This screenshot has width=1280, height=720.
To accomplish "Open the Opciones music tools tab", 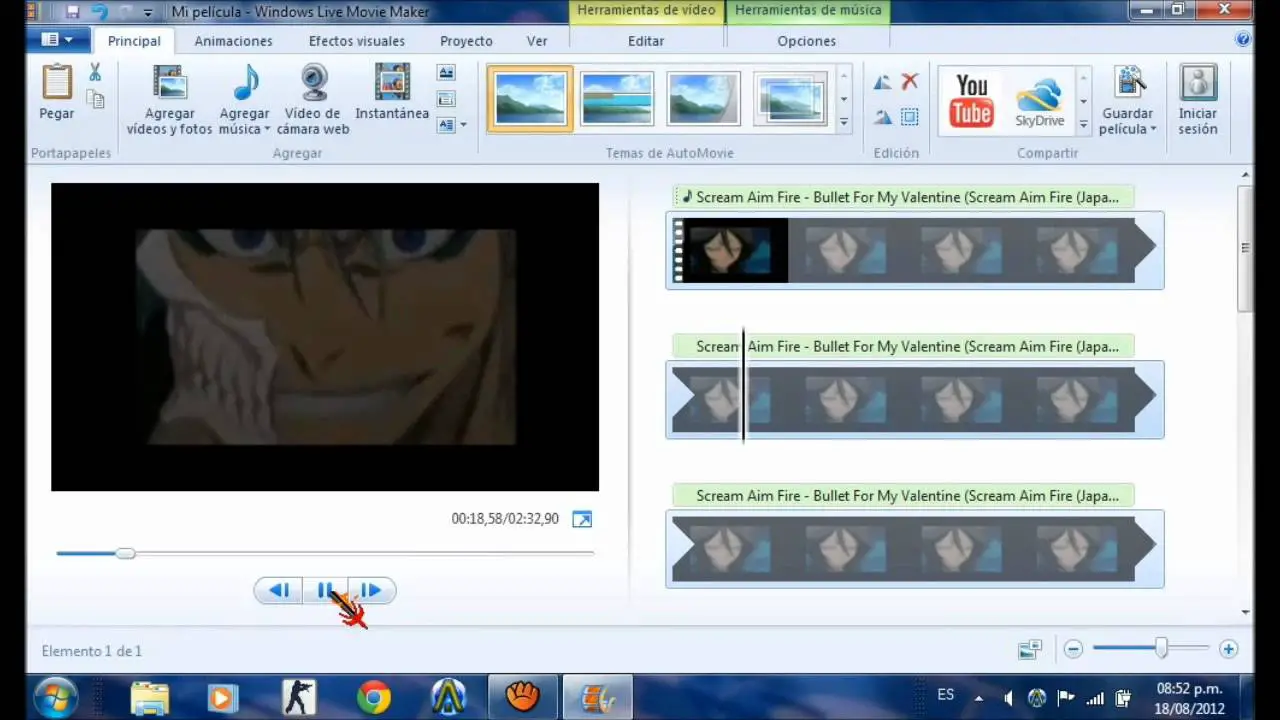I will point(806,41).
